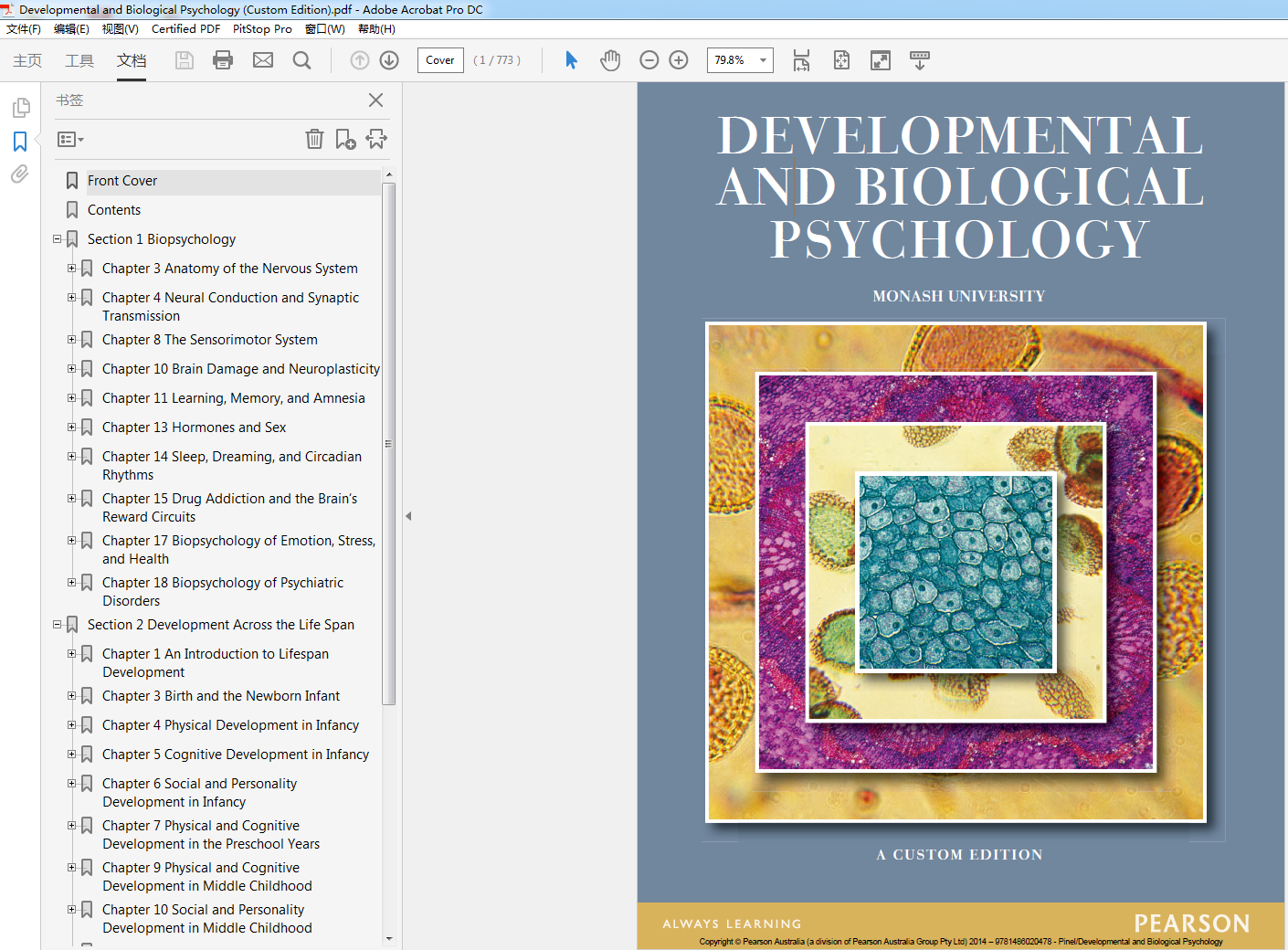The image size is (1288, 950).
Task: Click the bookmarks scrollbar up arrow
Action: 389,174
